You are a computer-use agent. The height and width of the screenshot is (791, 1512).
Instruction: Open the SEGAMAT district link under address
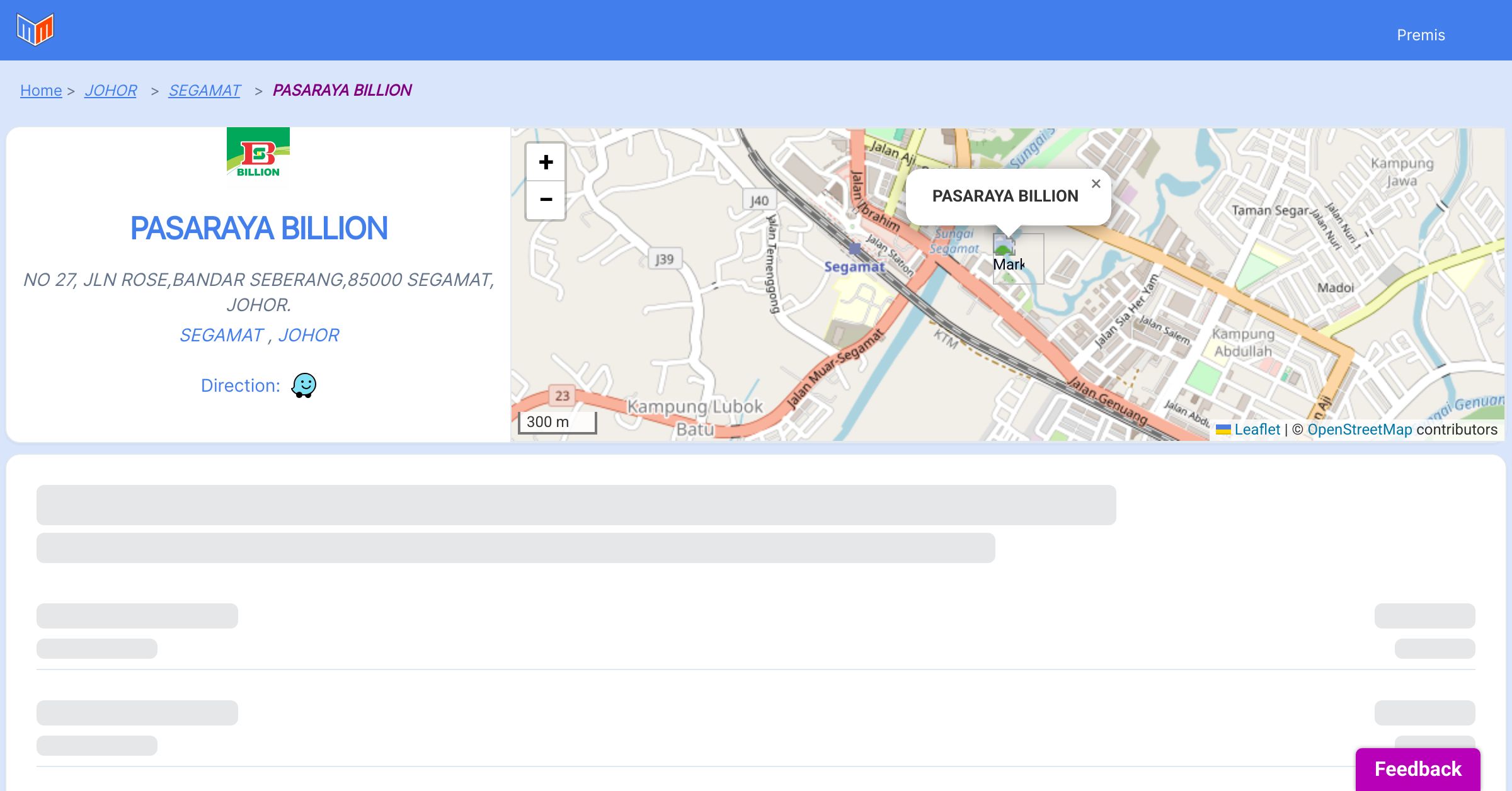point(221,335)
